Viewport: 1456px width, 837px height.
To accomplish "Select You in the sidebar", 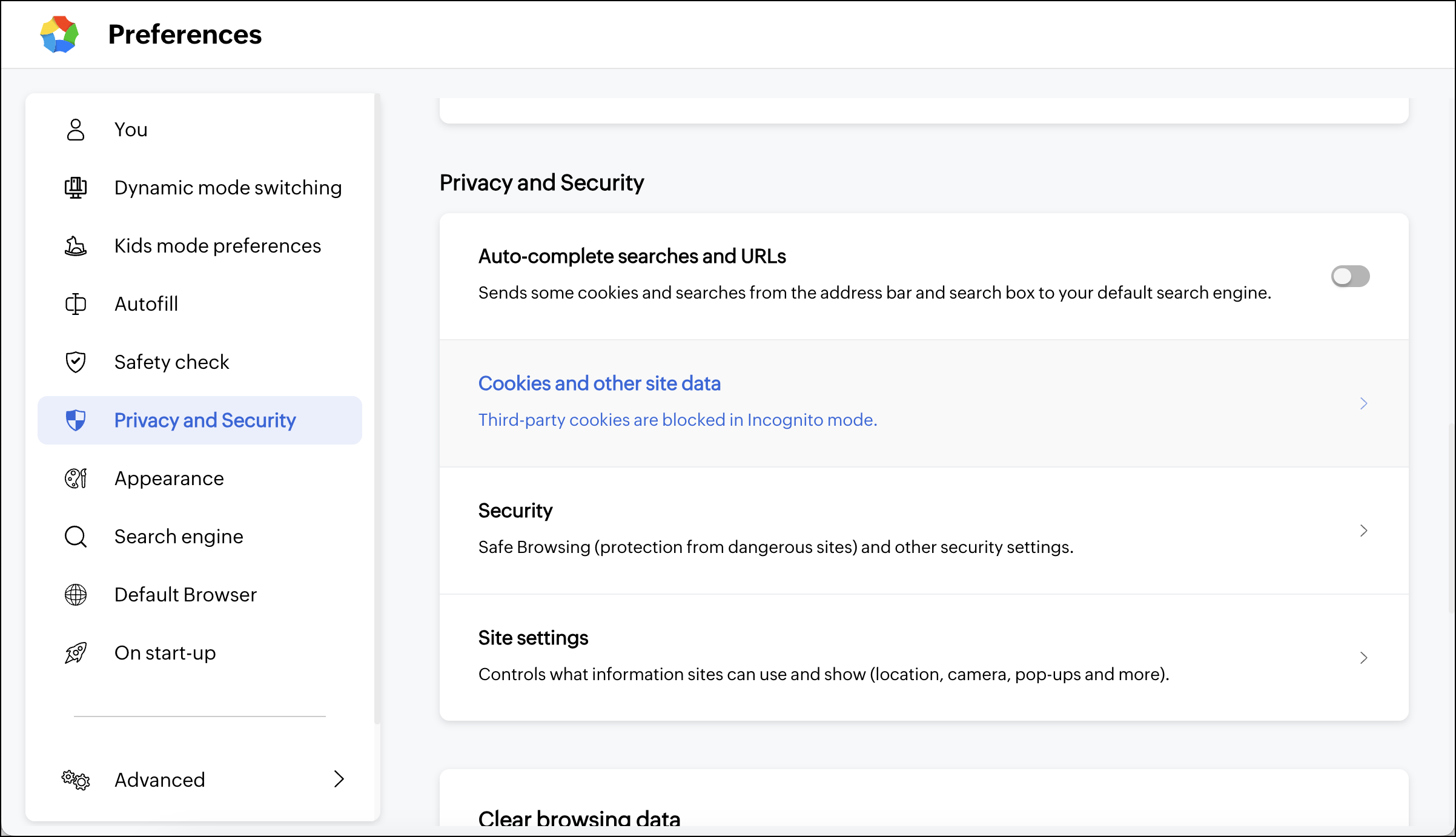I will (x=200, y=130).
